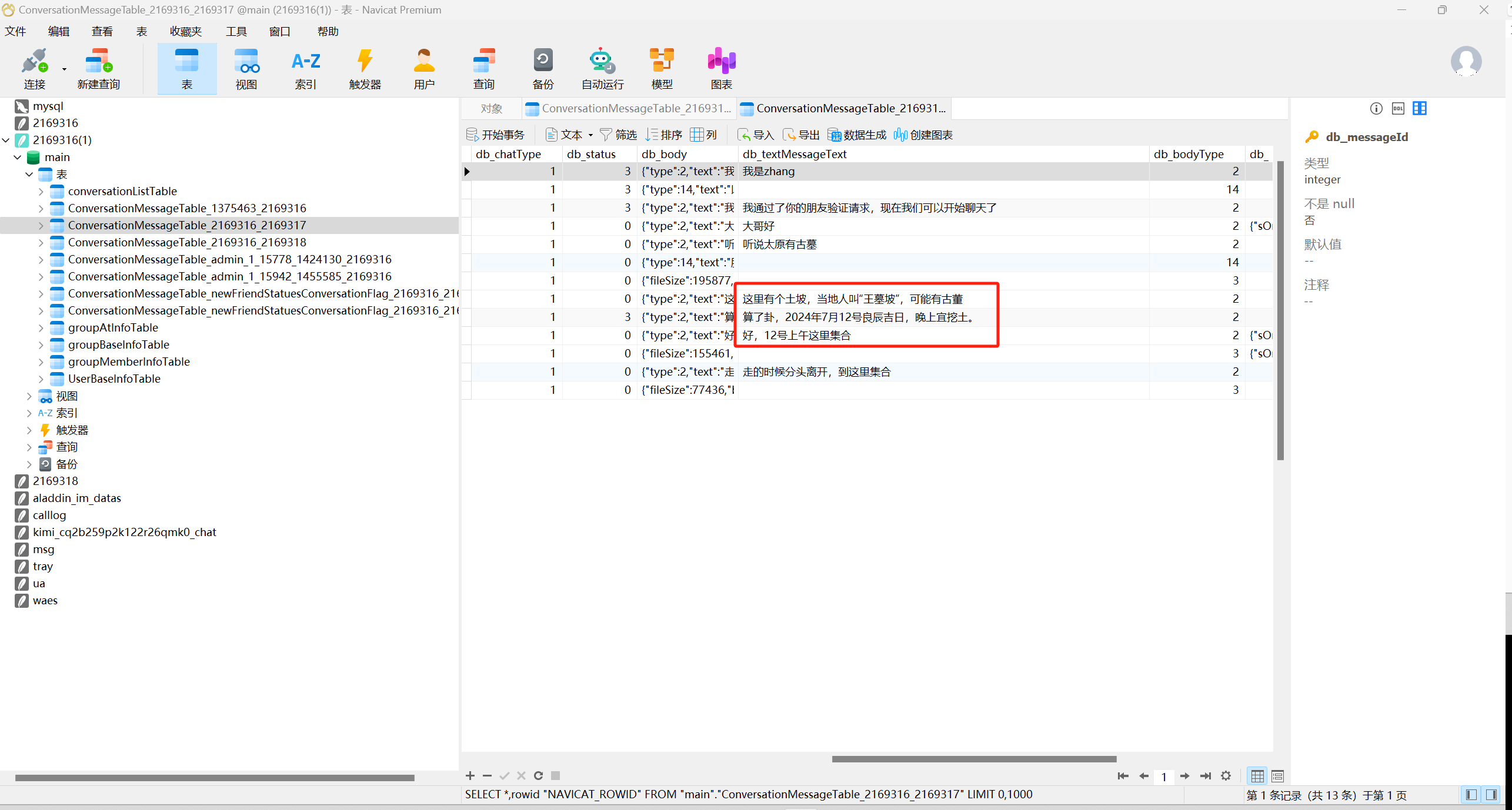Click the refresh icon below the data grid
Screen dimensions: 1512x810
click(x=538, y=776)
